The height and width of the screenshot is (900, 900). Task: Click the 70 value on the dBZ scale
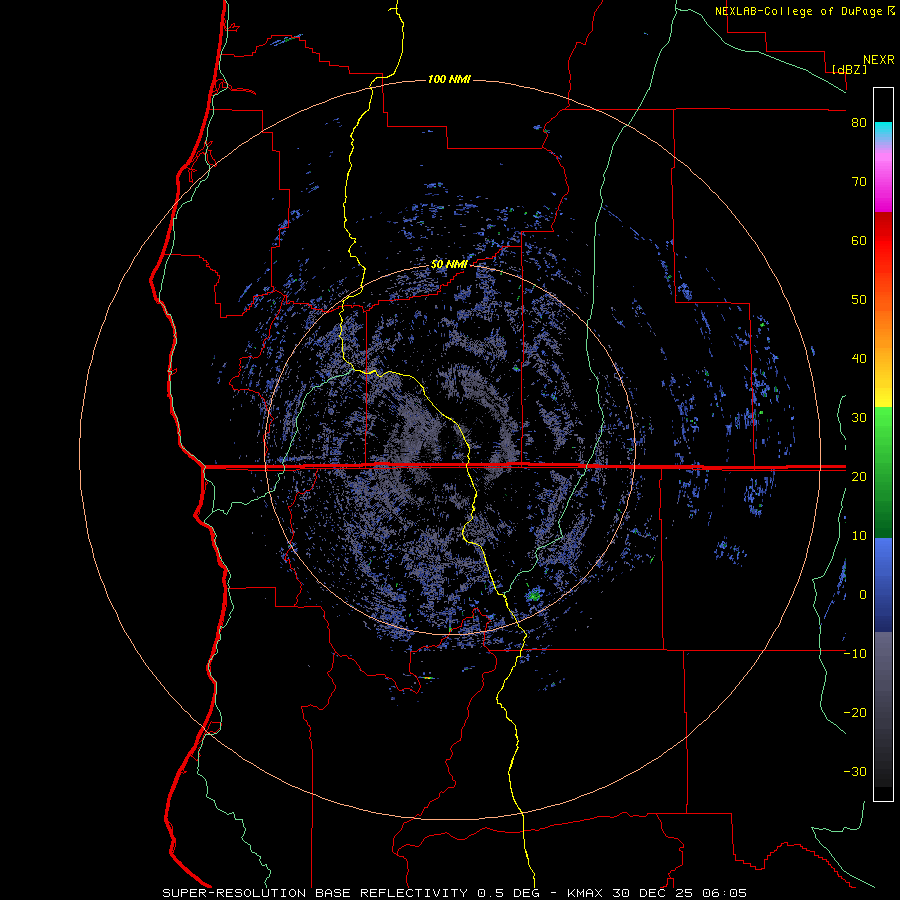click(x=859, y=182)
